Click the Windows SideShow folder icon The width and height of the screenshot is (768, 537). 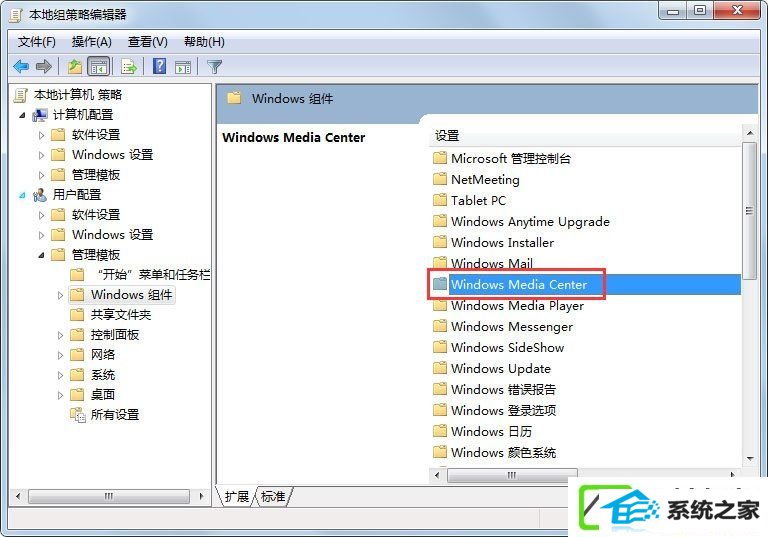(x=440, y=347)
